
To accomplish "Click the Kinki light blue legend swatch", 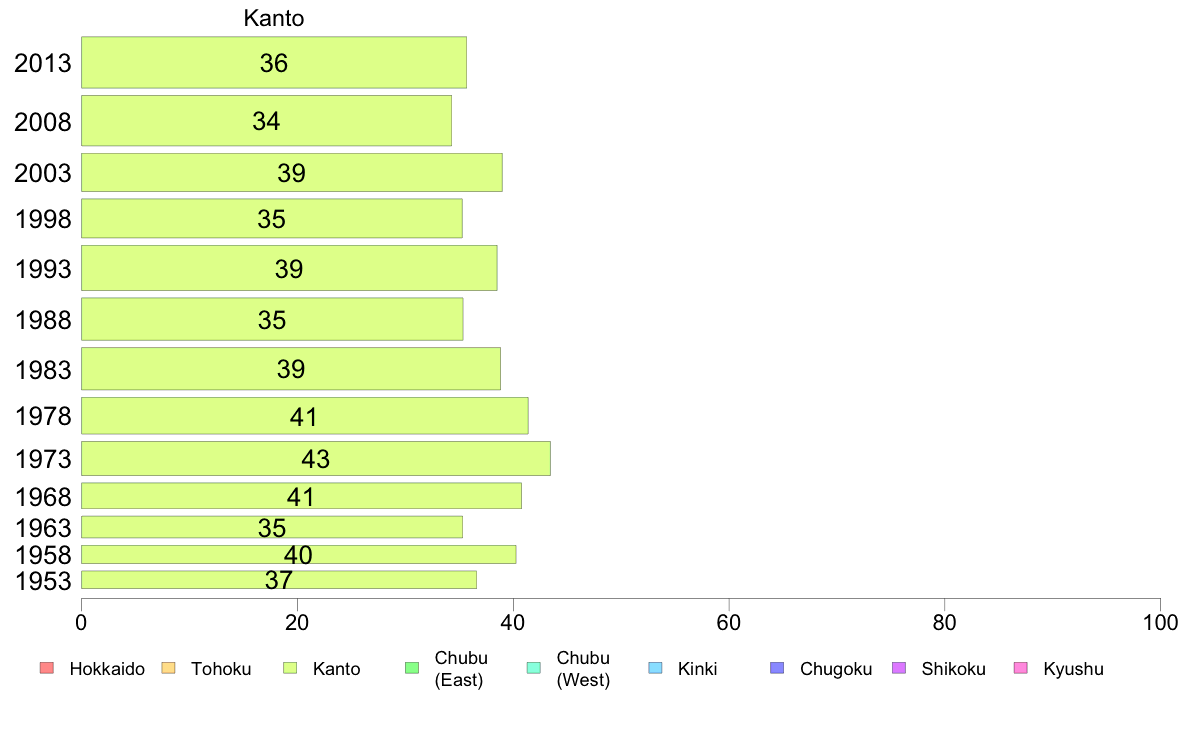I will (x=655, y=668).
